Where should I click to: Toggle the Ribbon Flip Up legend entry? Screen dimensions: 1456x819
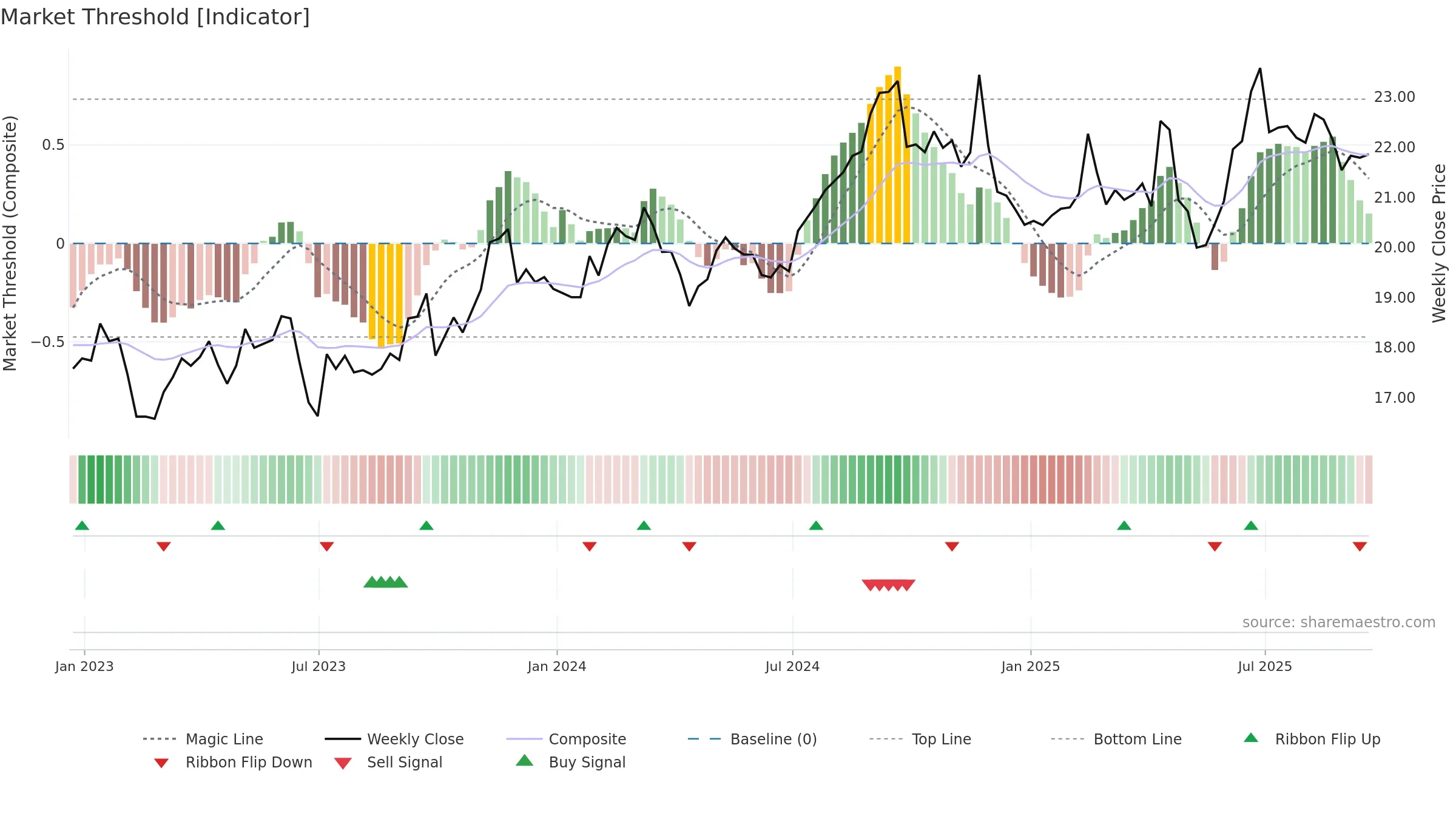click(1312, 739)
